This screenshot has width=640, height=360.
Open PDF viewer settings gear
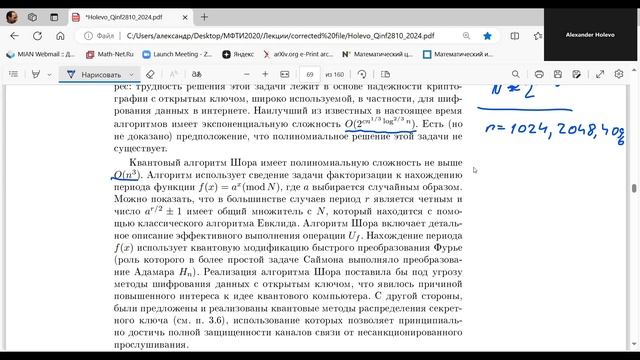(619, 74)
